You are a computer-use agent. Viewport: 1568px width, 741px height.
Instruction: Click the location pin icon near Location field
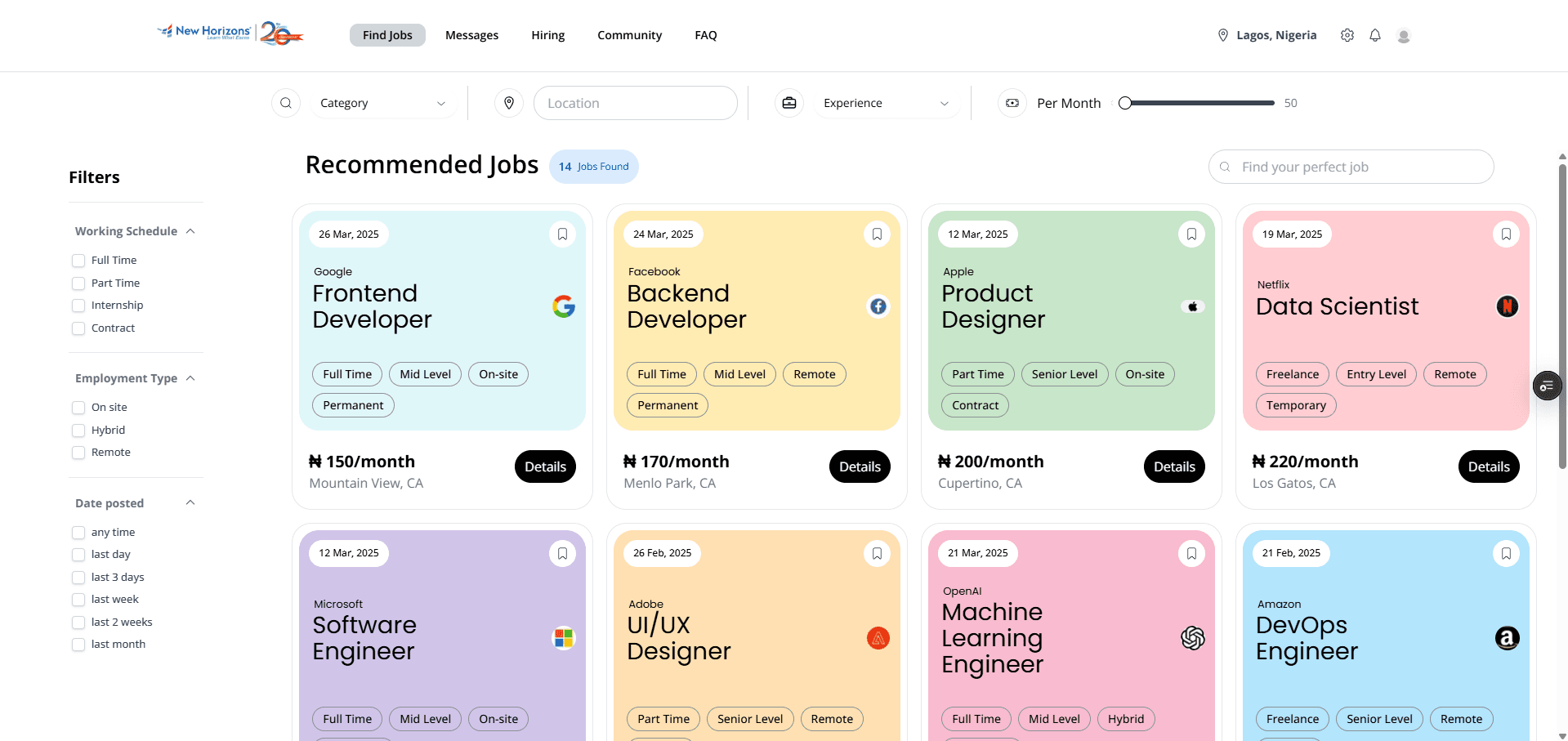[x=508, y=102]
